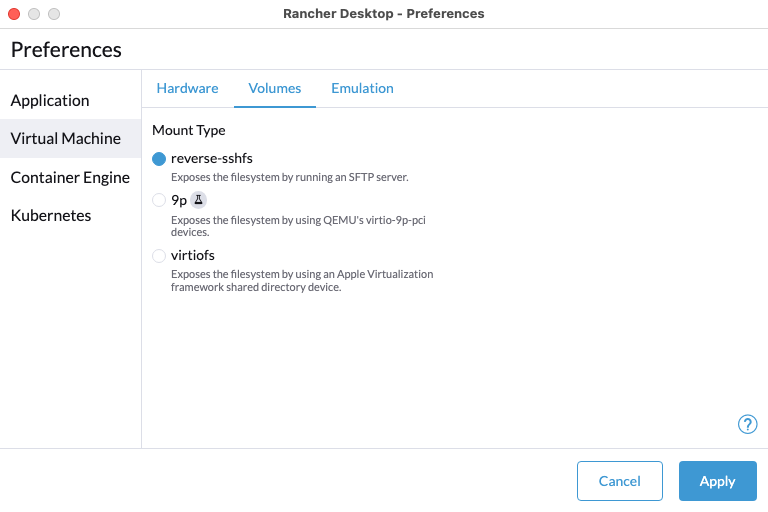This screenshot has height=512, width=768.
Task: Click the Preferences page heading
Action: point(66,49)
